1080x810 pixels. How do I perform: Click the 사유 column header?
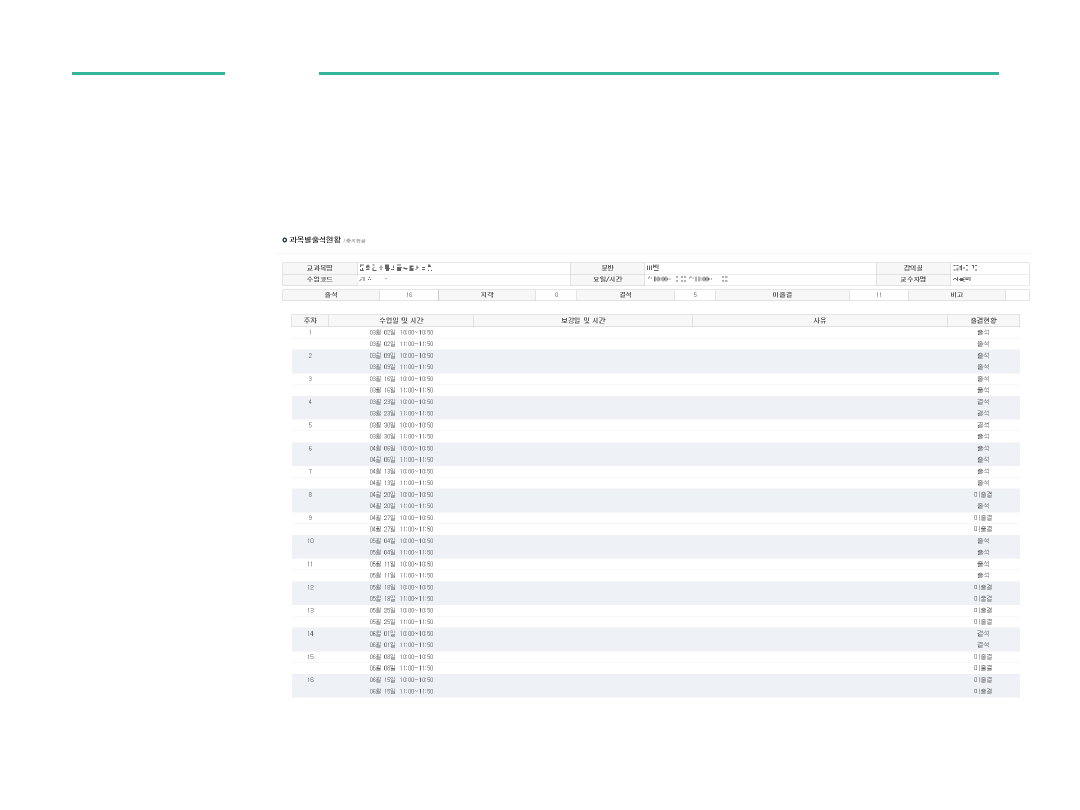pos(819,320)
